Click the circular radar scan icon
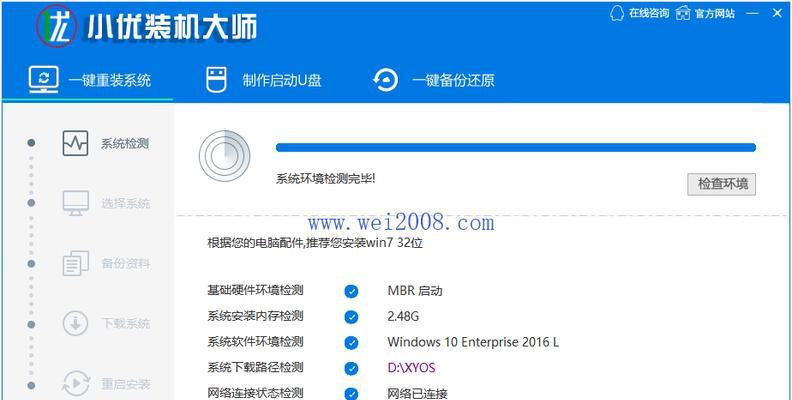 224,155
